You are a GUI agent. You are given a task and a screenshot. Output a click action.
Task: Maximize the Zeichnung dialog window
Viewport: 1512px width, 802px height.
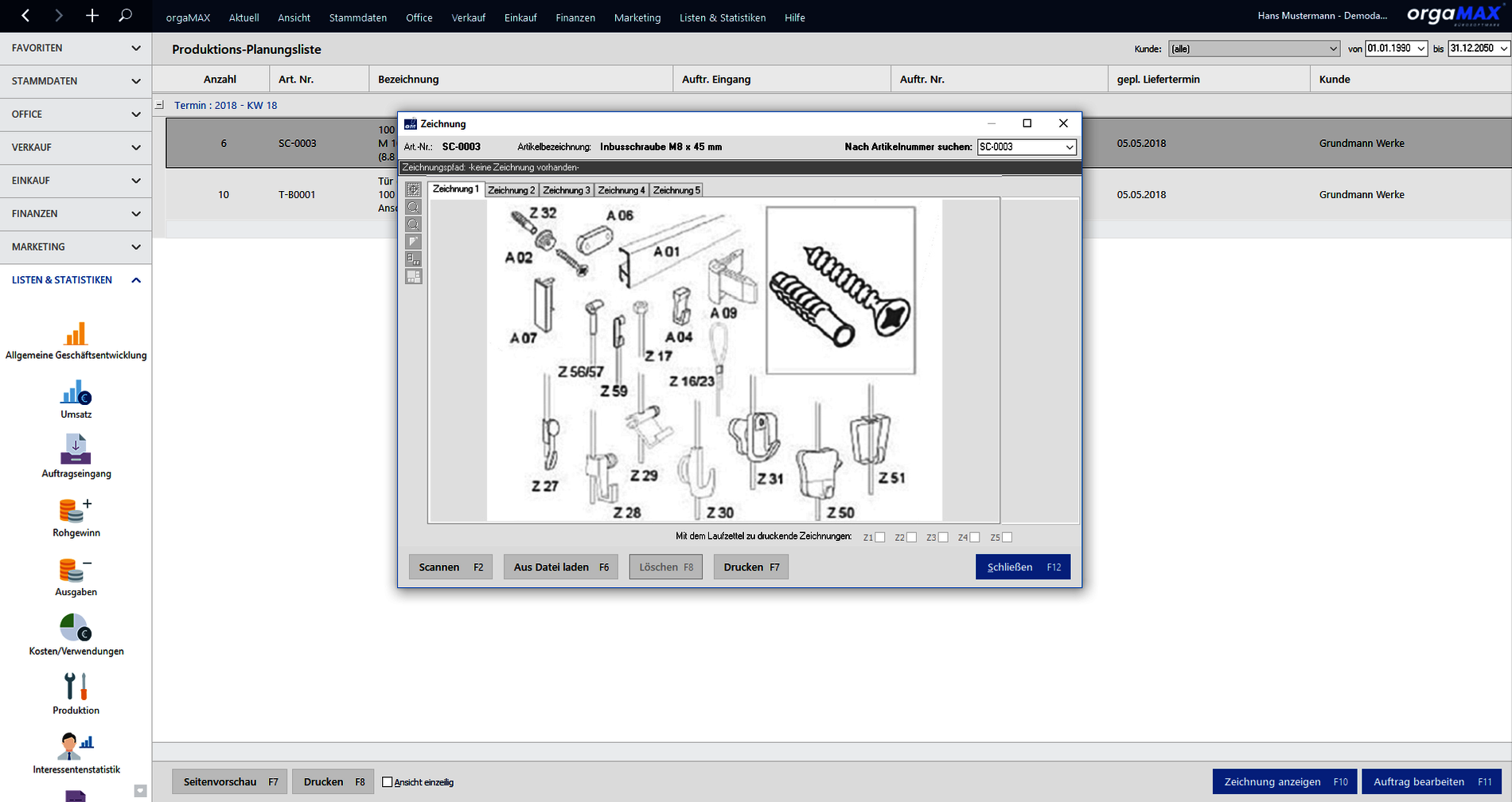1027,123
